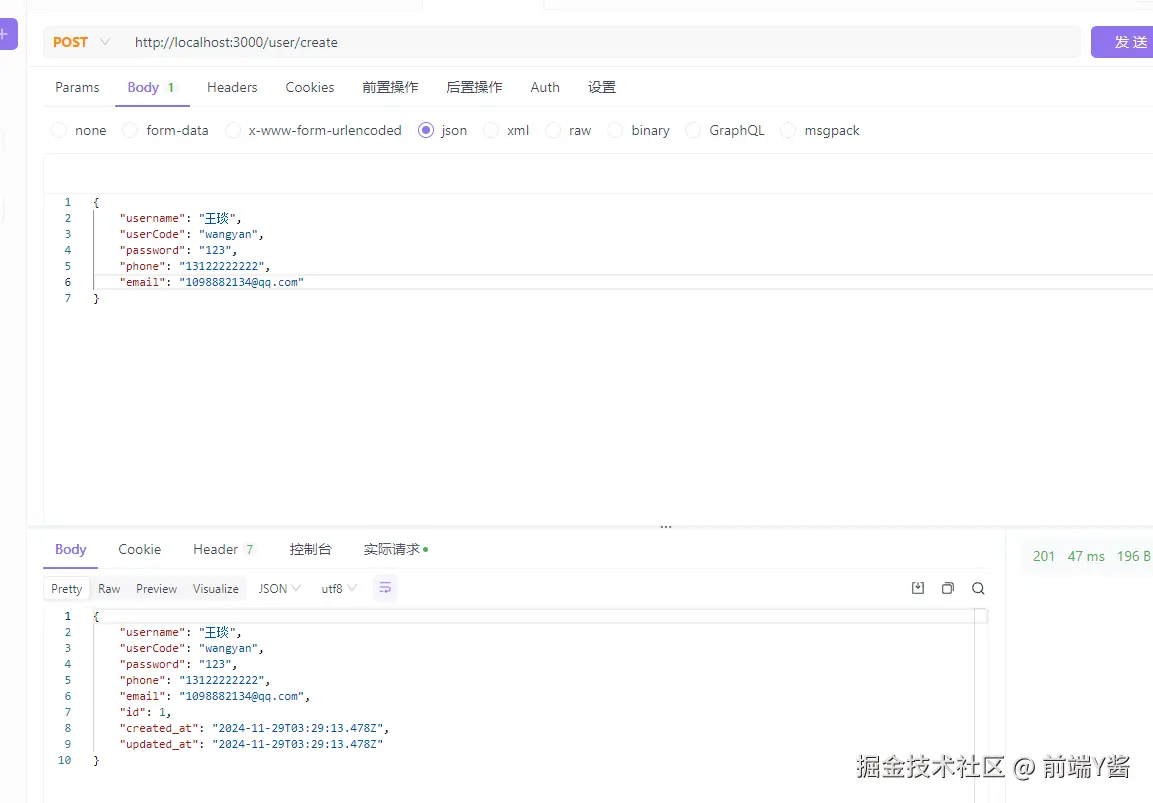
Task: Open the response Cookie tab
Action: [140, 549]
